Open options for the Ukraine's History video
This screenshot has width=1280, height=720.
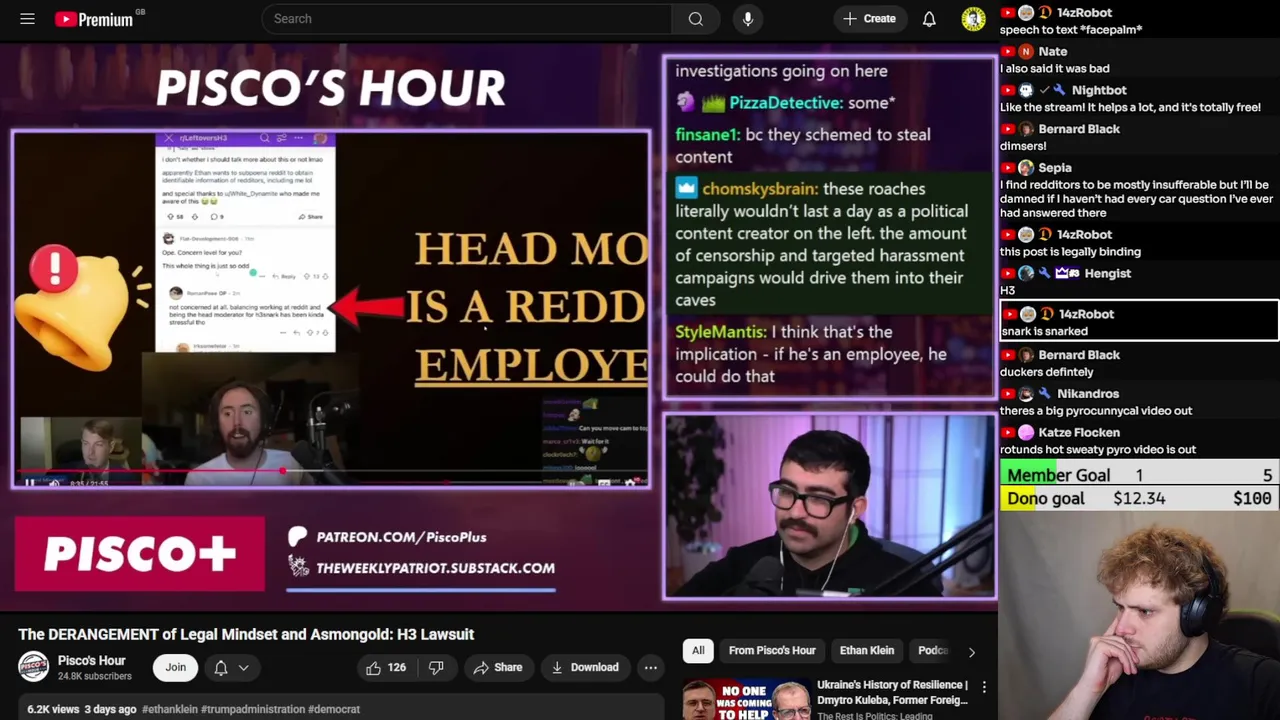pos(984,687)
